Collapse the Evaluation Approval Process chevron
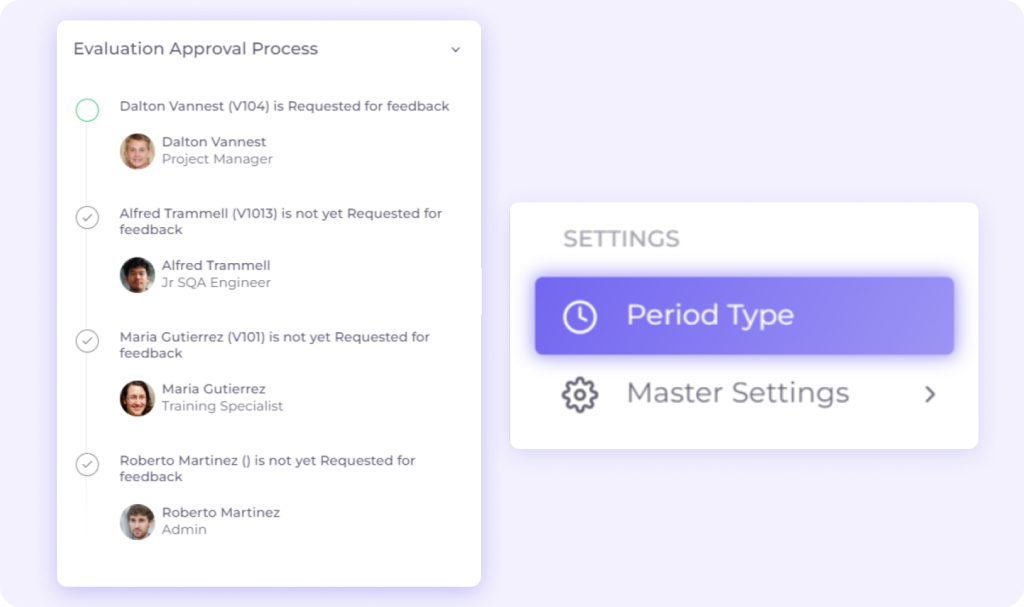 coord(456,50)
